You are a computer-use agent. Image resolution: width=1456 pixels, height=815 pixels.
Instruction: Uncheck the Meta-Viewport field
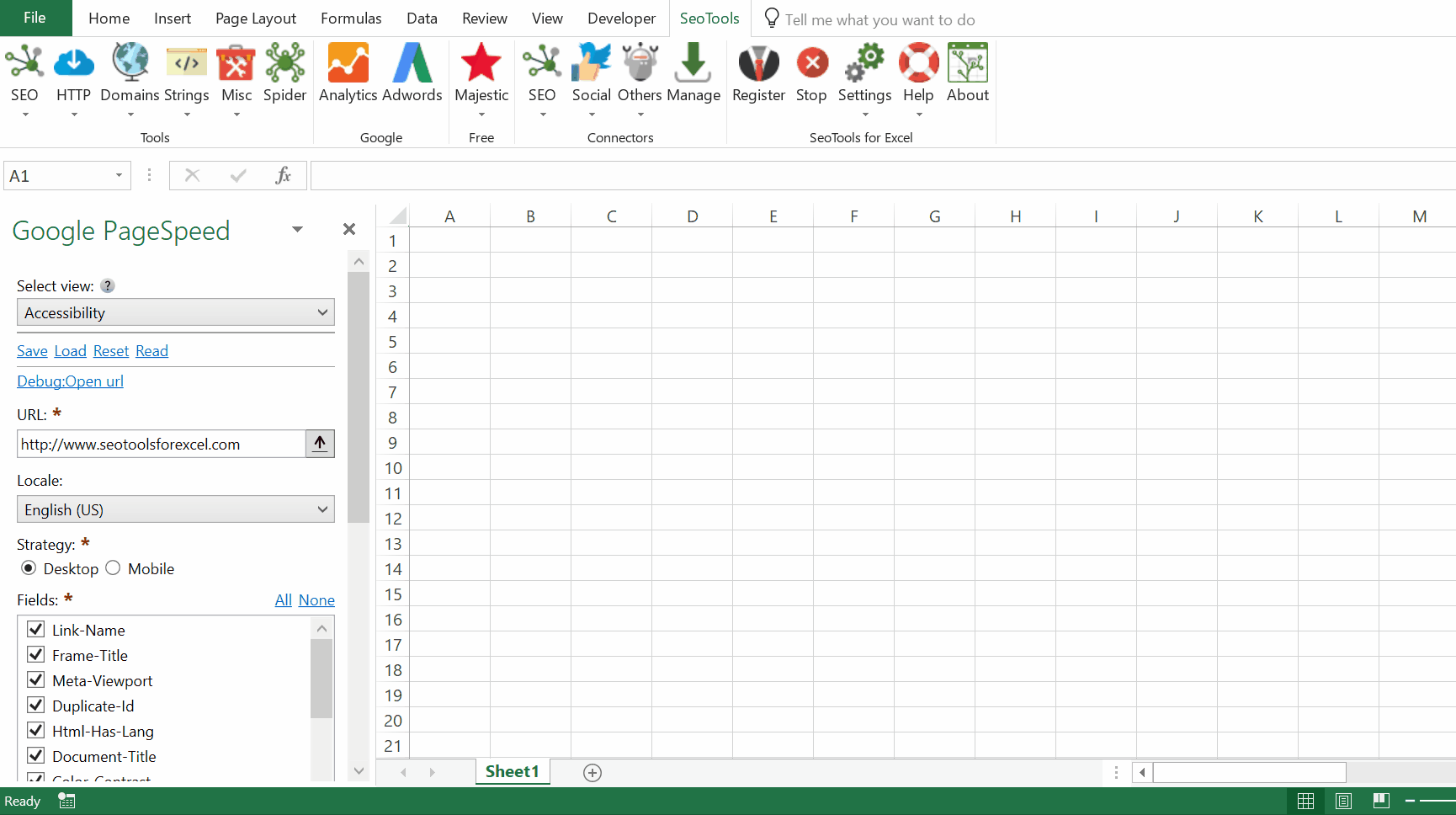click(36, 680)
